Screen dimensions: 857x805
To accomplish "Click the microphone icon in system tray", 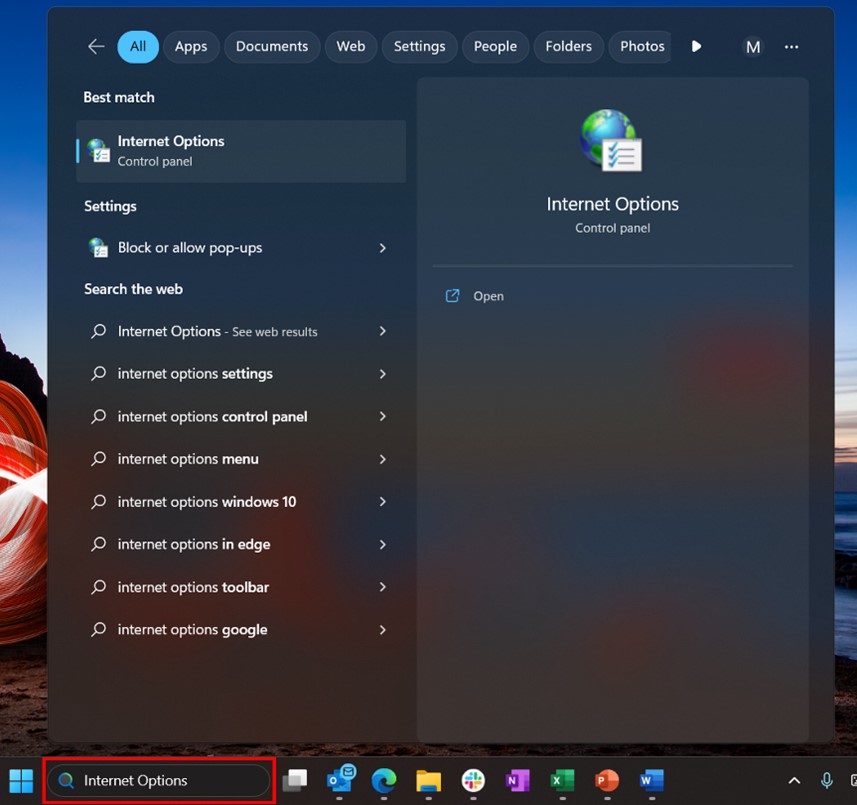I will coord(827,781).
